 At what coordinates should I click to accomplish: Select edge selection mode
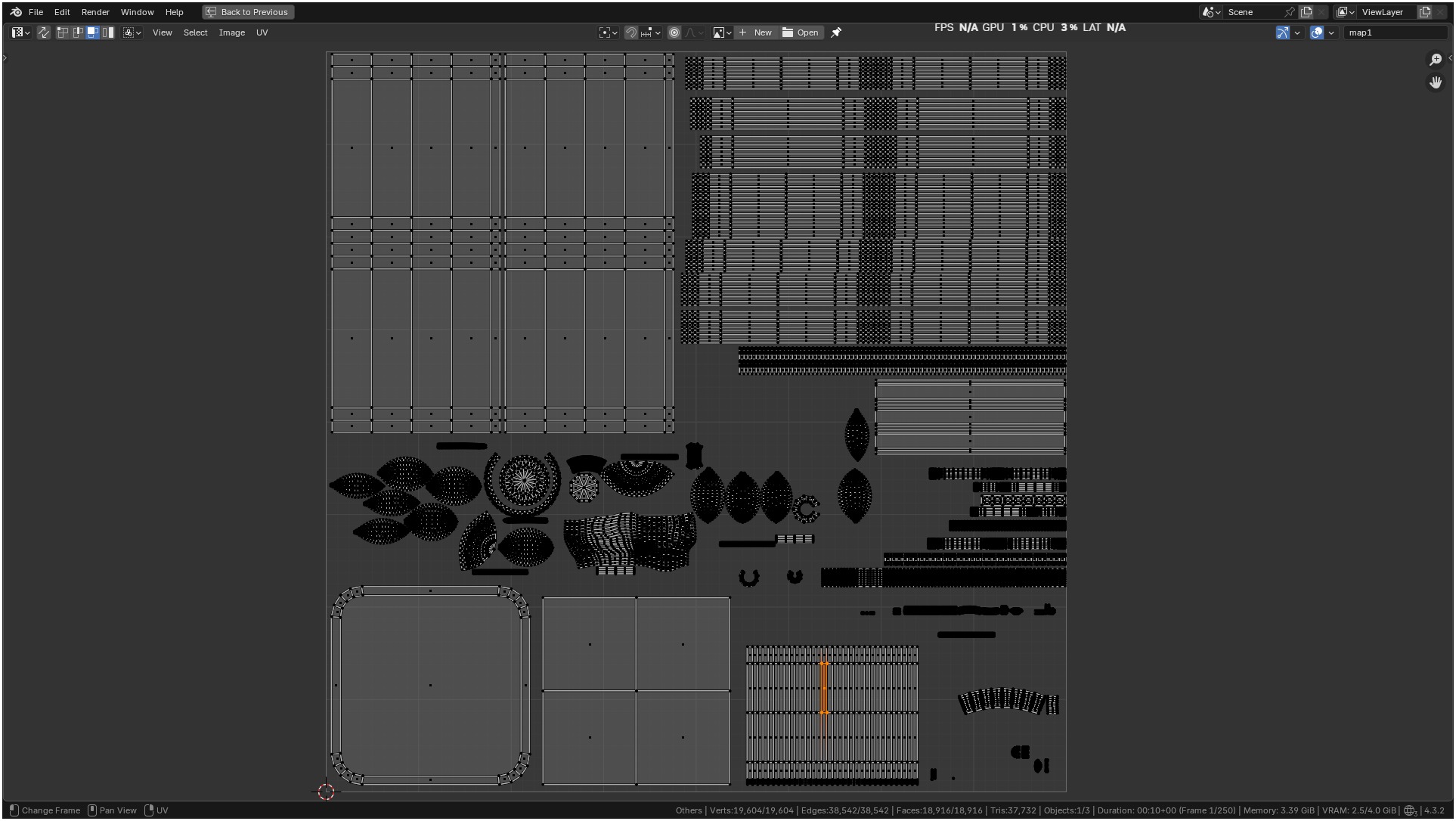pyautogui.click(x=78, y=33)
